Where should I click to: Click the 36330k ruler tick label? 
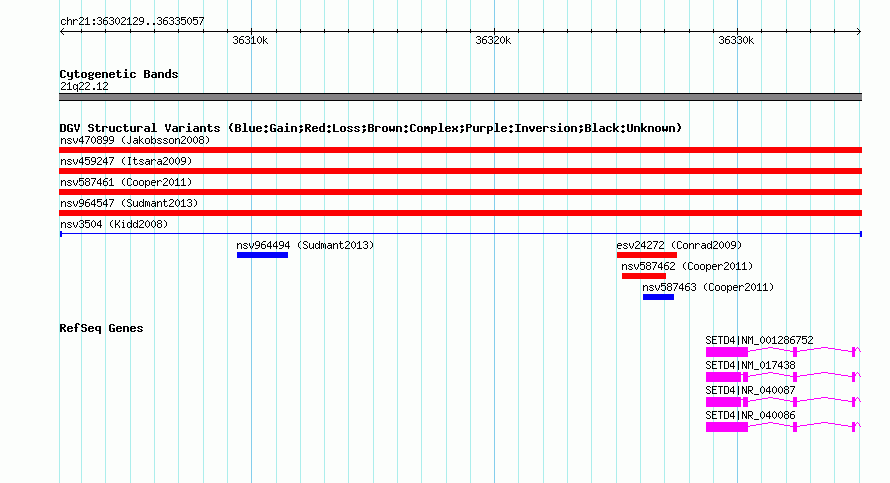click(x=736, y=40)
